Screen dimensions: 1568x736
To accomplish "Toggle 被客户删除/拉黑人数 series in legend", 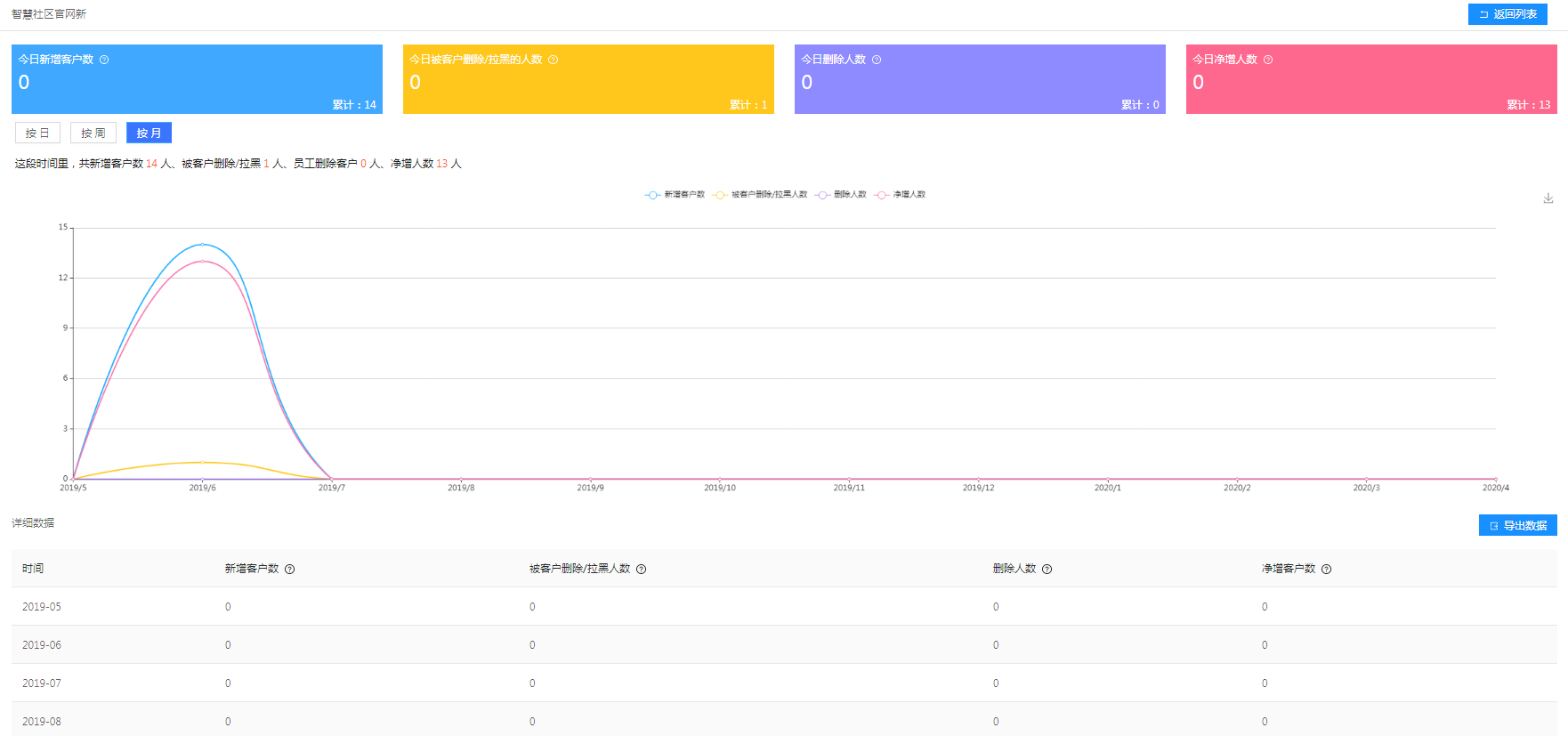I will coord(760,194).
